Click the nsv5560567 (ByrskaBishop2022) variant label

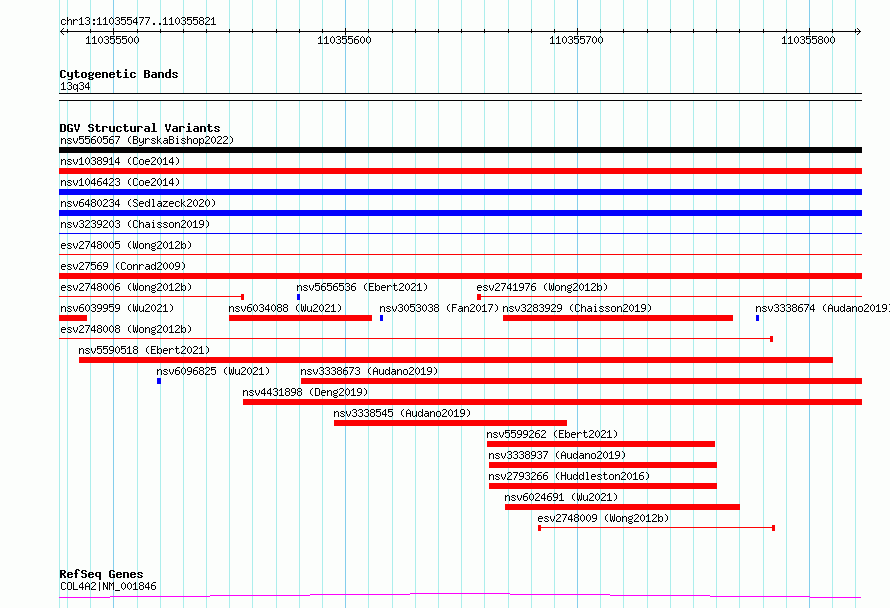click(147, 140)
